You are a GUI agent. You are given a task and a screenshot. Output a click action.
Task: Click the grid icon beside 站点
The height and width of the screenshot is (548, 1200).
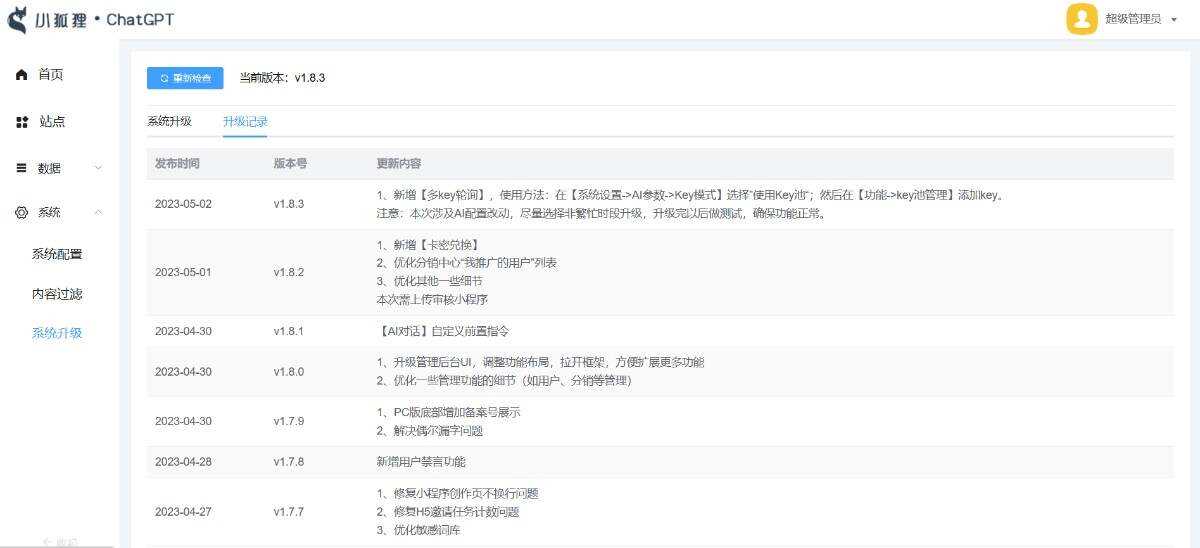(x=21, y=122)
